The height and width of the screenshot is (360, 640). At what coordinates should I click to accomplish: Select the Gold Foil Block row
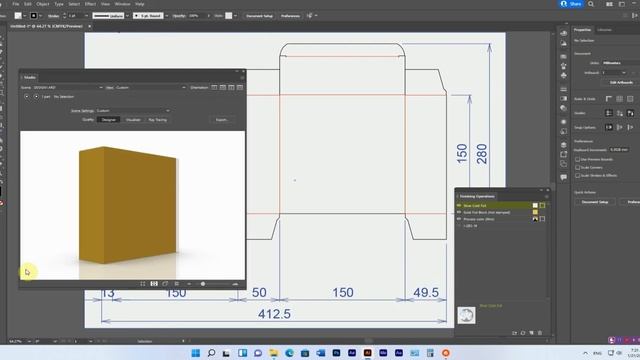(x=501, y=212)
